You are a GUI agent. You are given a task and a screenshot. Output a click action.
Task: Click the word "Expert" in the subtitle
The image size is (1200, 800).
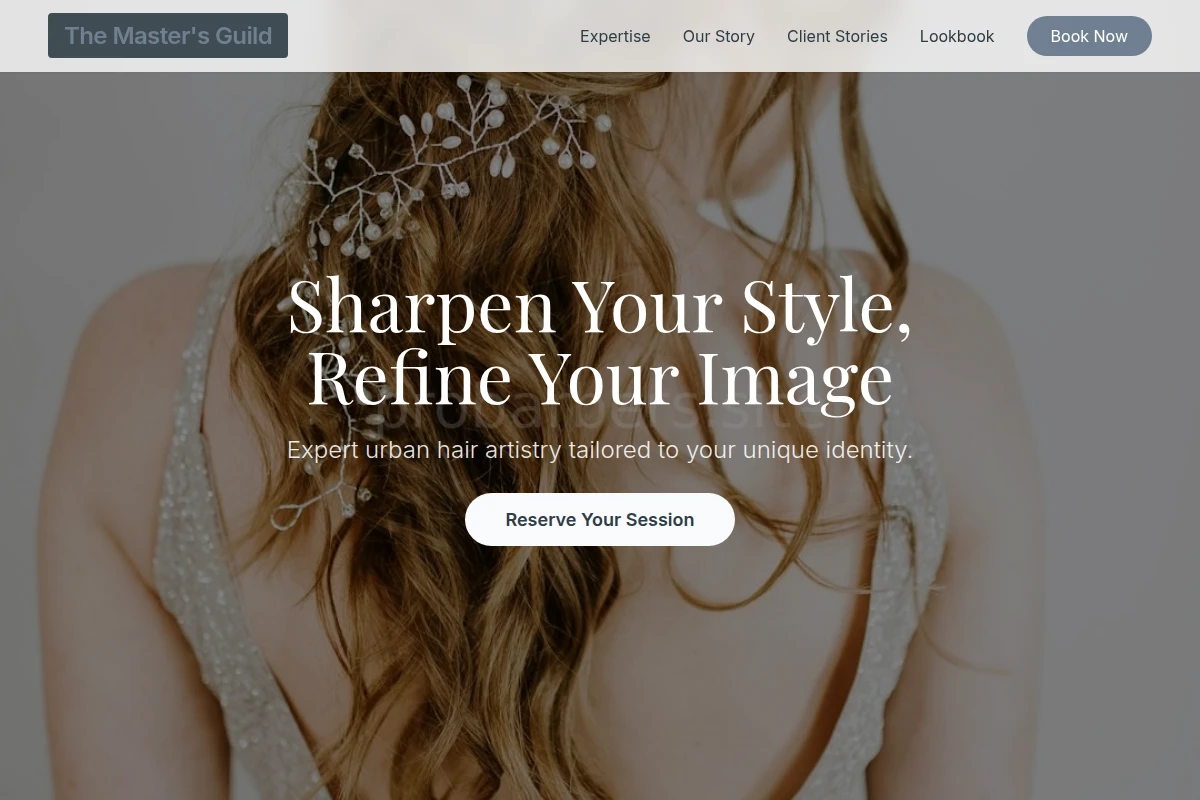[323, 450]
